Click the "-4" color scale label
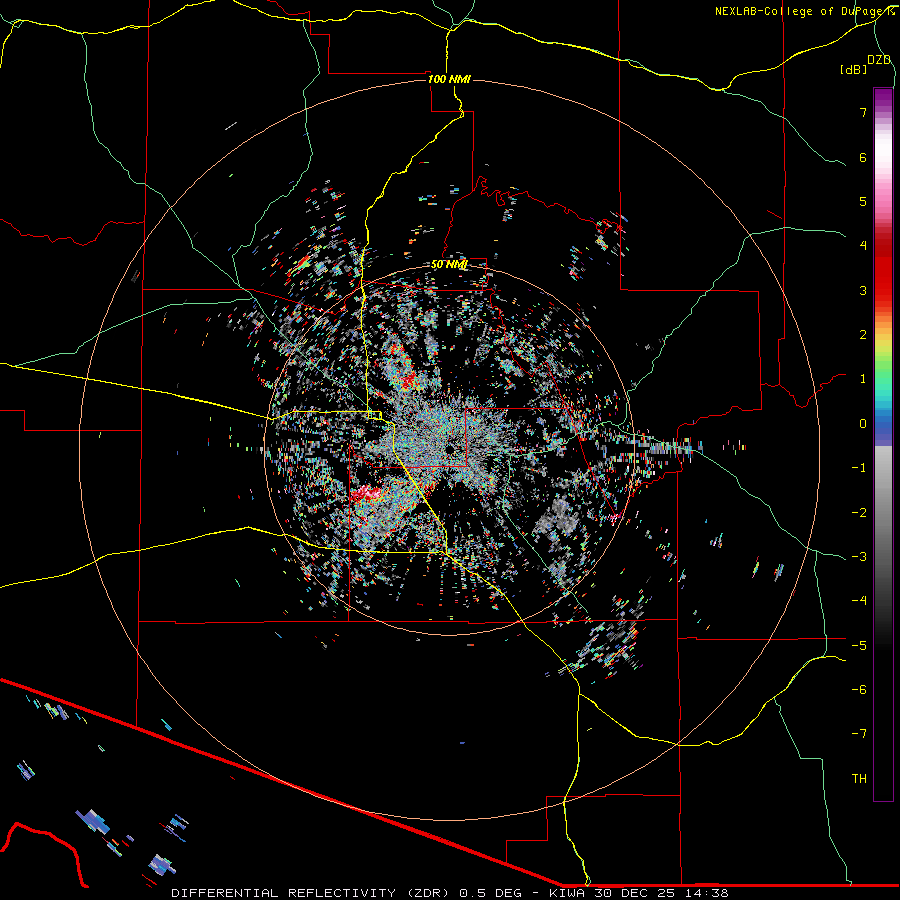 tap(859, 600)
